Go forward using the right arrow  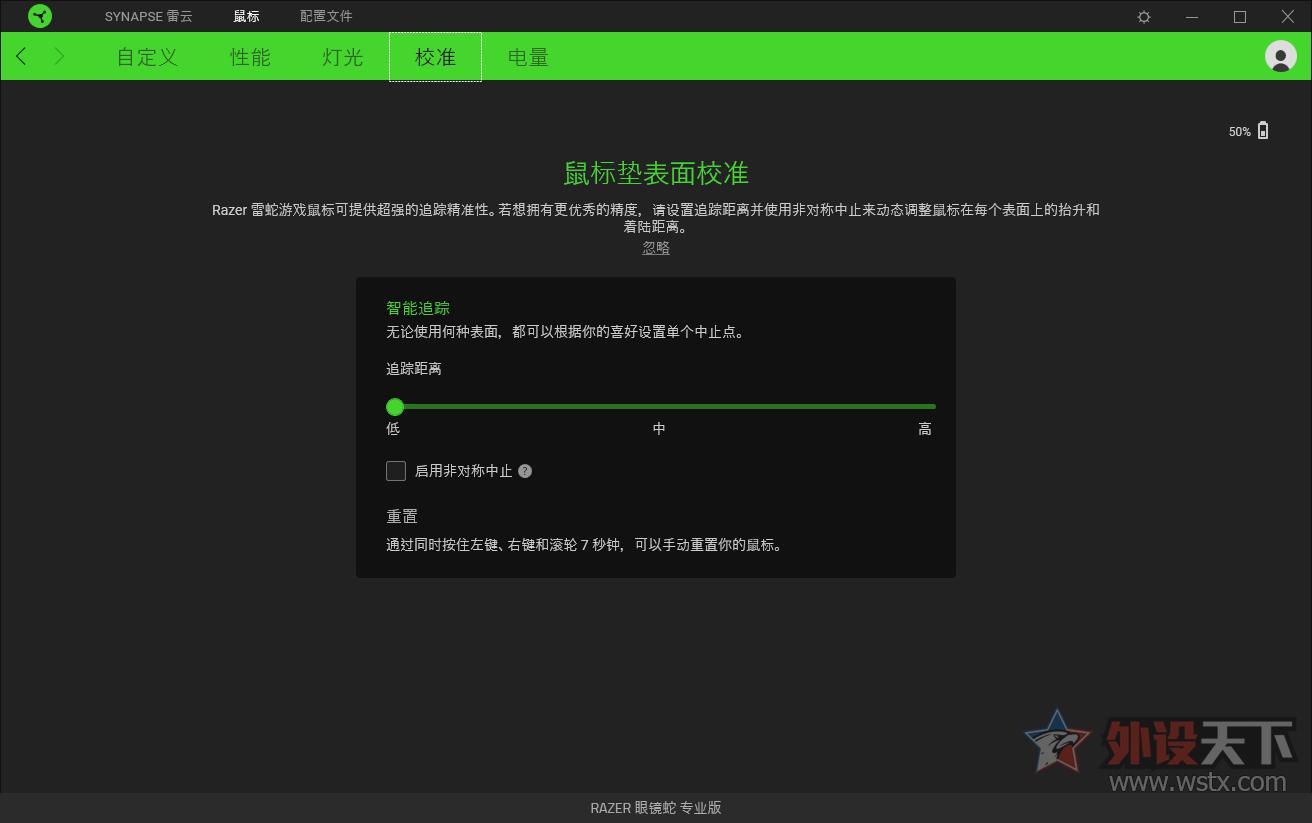point(59,56)
